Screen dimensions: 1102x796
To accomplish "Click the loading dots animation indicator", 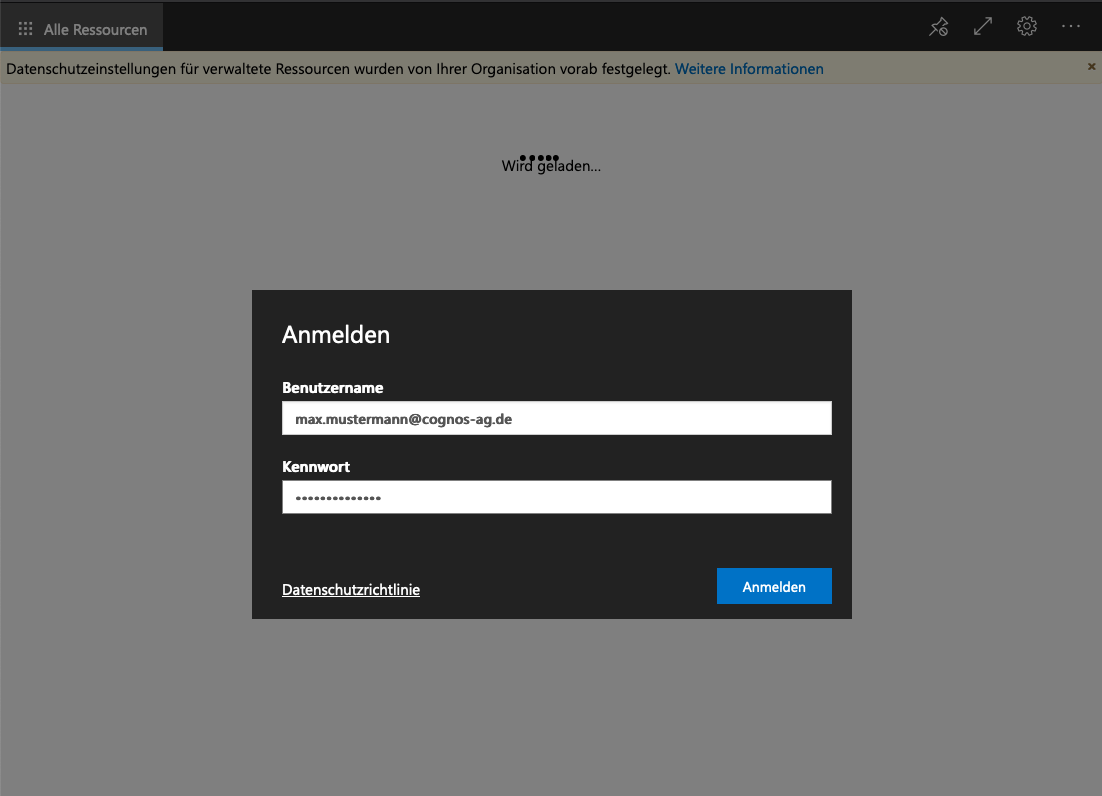I will [x=540, y=157].
